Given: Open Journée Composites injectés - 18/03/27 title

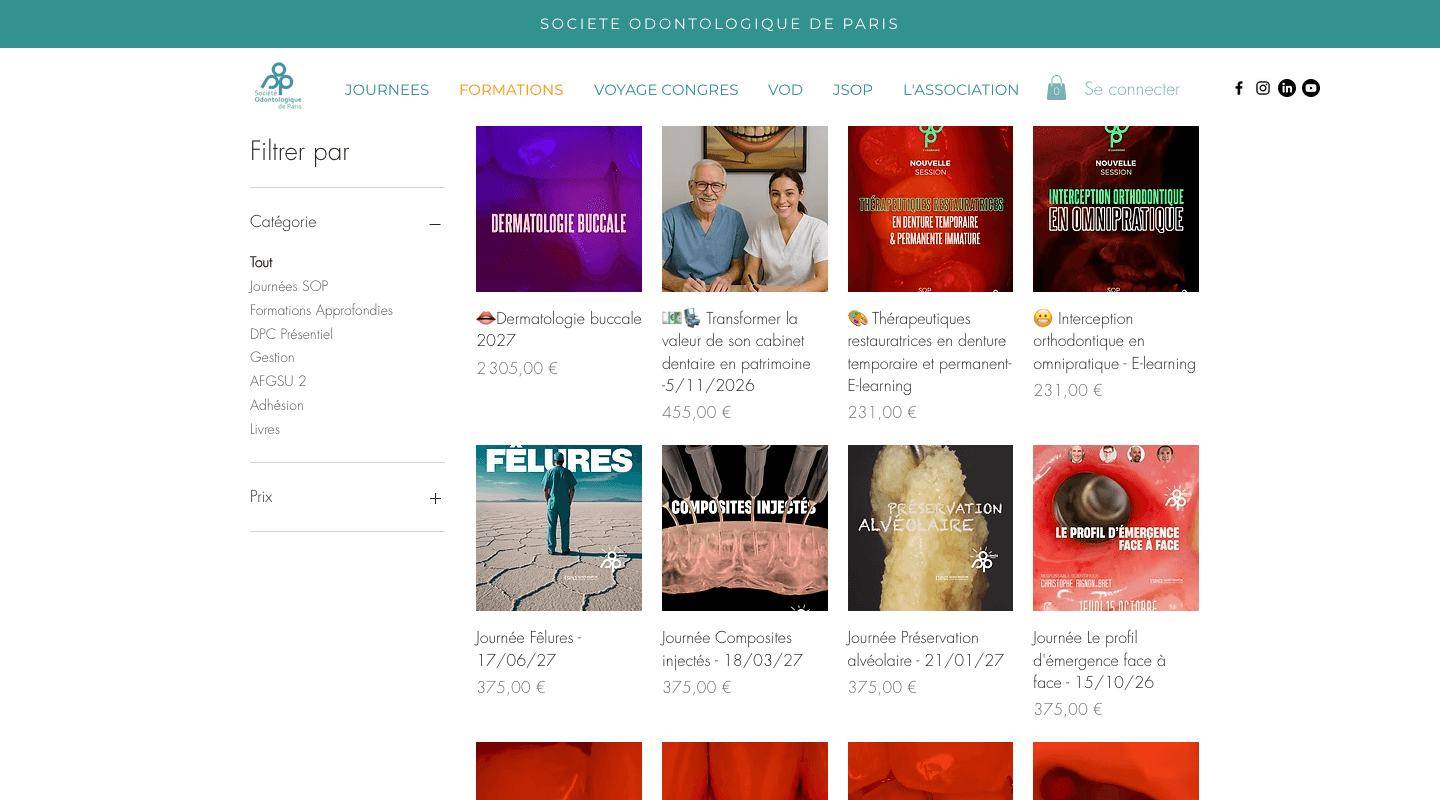Looking at the screenshot, I should tap(733, 649).
